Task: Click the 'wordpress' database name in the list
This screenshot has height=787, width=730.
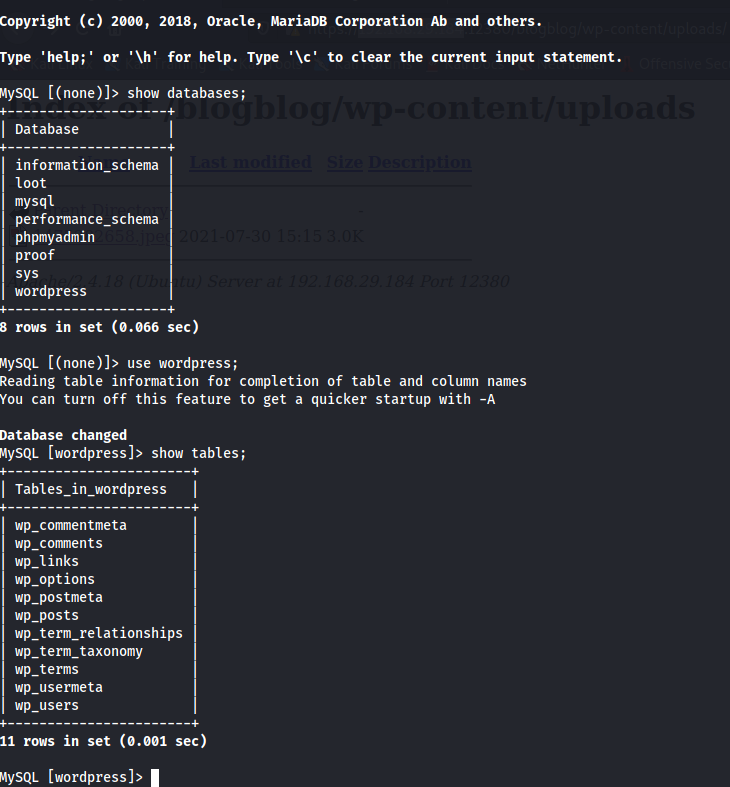Action: [x=51, y=291]
